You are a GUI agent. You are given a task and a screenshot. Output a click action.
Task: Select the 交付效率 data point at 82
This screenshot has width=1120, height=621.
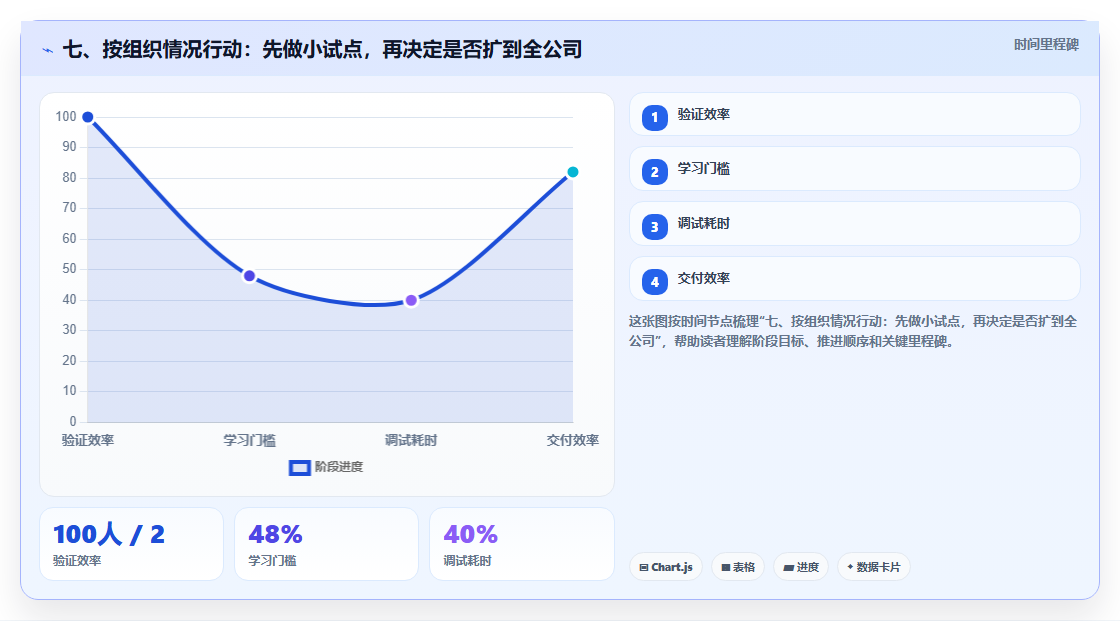[x=573, y=172]
